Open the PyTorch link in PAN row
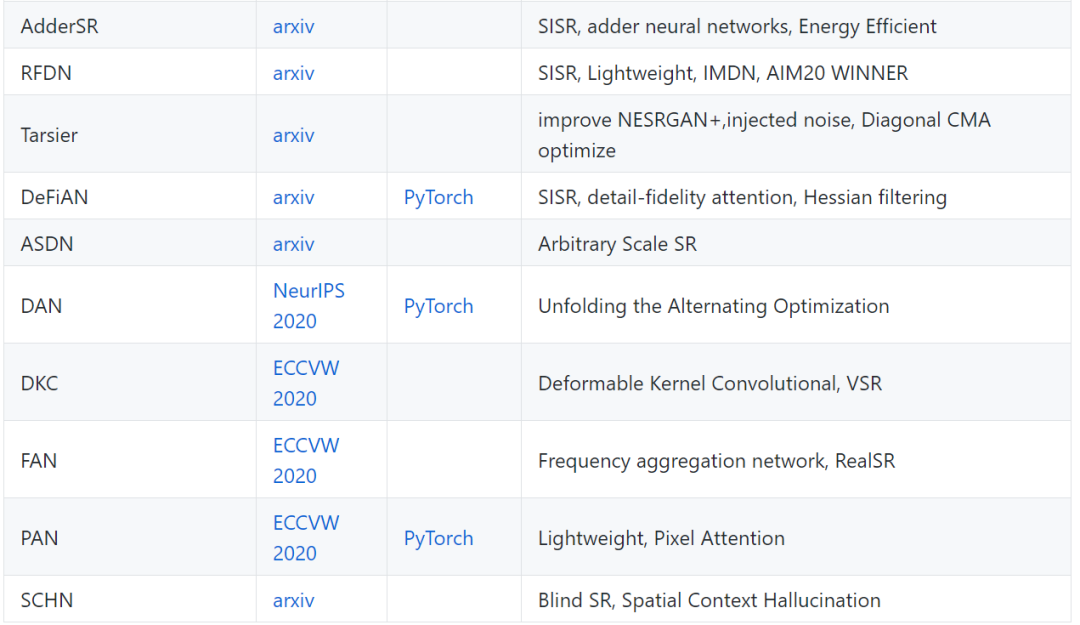The height and width of the screenshot is (625, 1080). tap(438, 538)
